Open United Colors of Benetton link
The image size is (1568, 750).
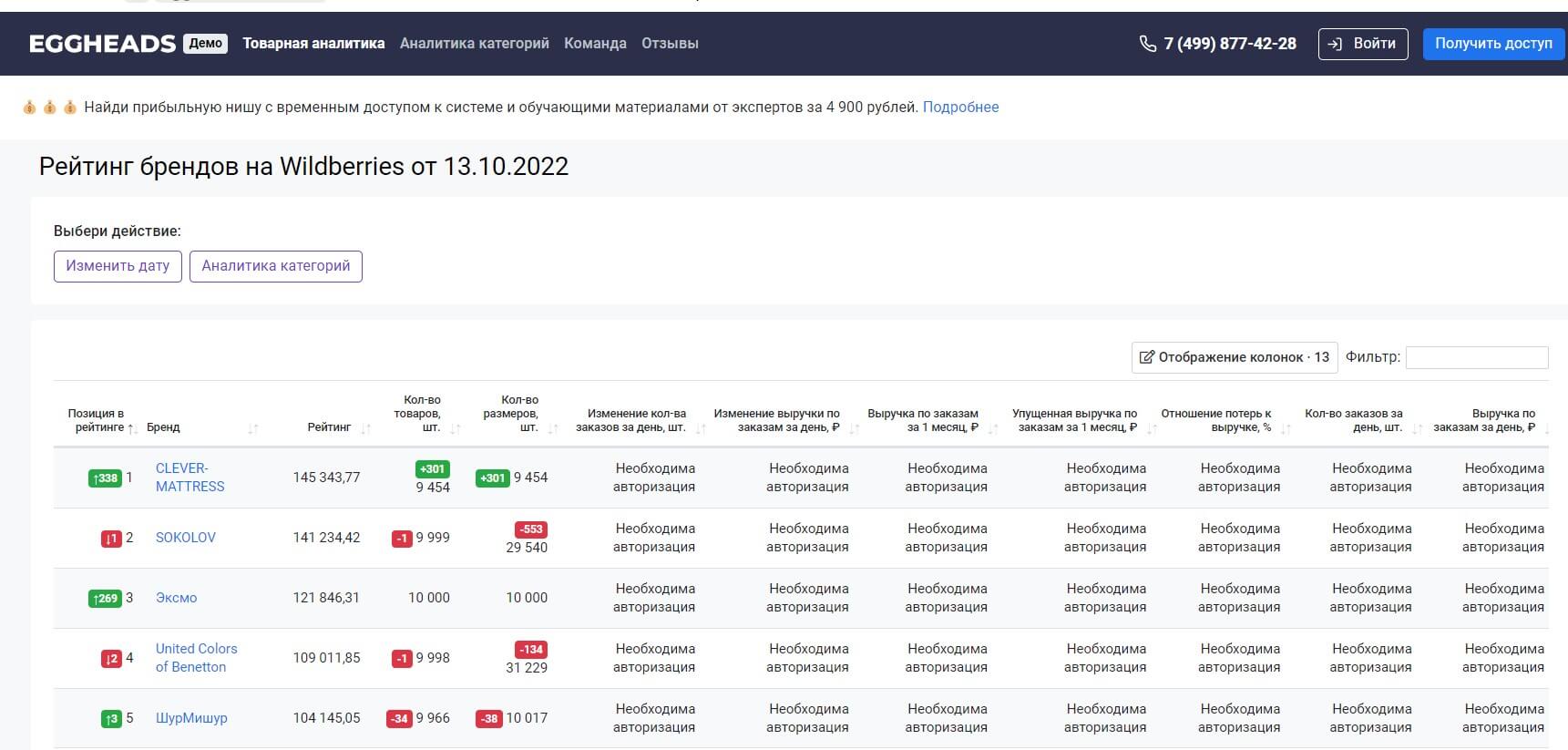click(x=196, y=658)
